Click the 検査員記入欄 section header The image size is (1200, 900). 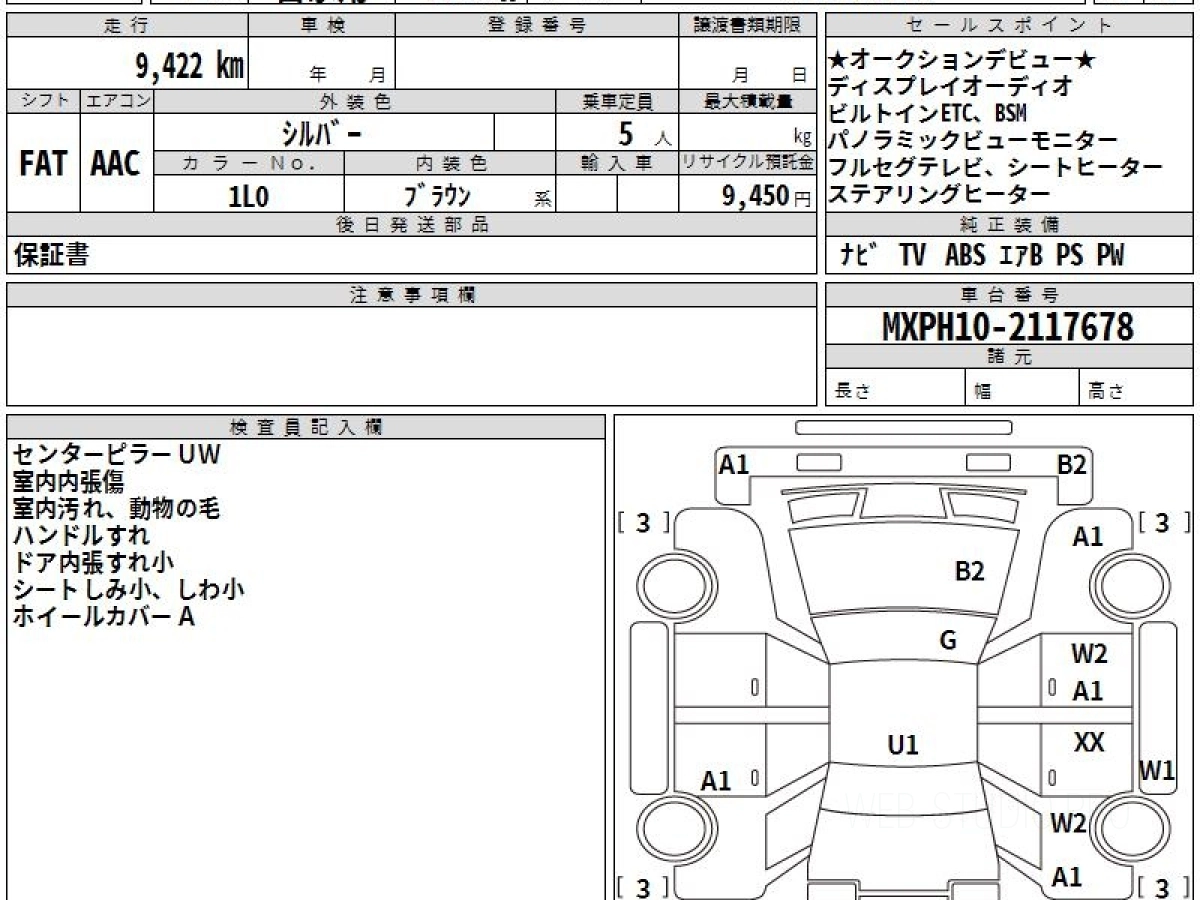[306, 427]
